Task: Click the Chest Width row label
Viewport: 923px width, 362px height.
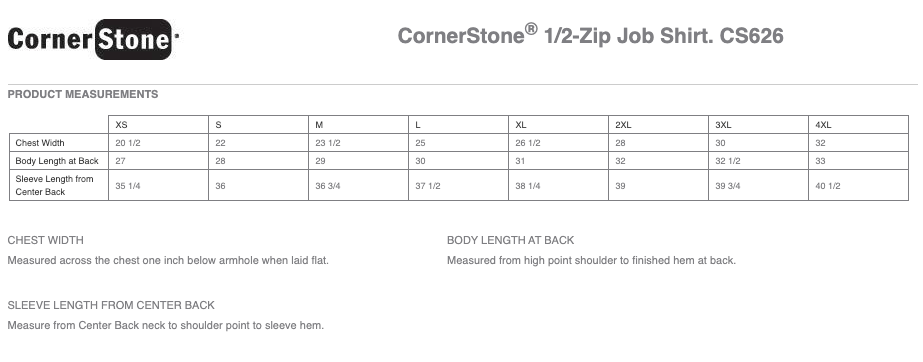Action: [x=40, y=143]
